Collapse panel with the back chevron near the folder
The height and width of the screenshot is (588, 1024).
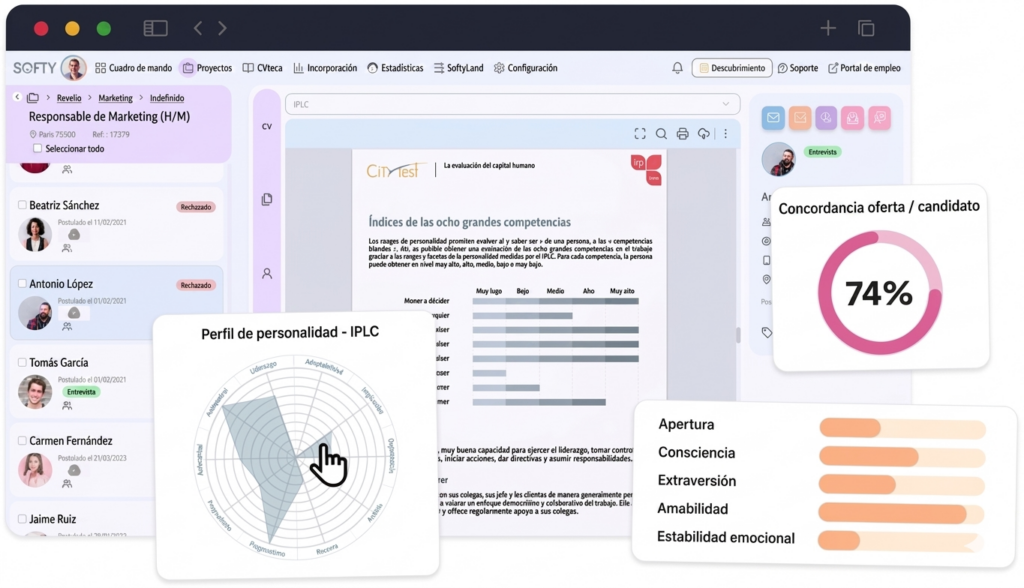click(17, 98)
